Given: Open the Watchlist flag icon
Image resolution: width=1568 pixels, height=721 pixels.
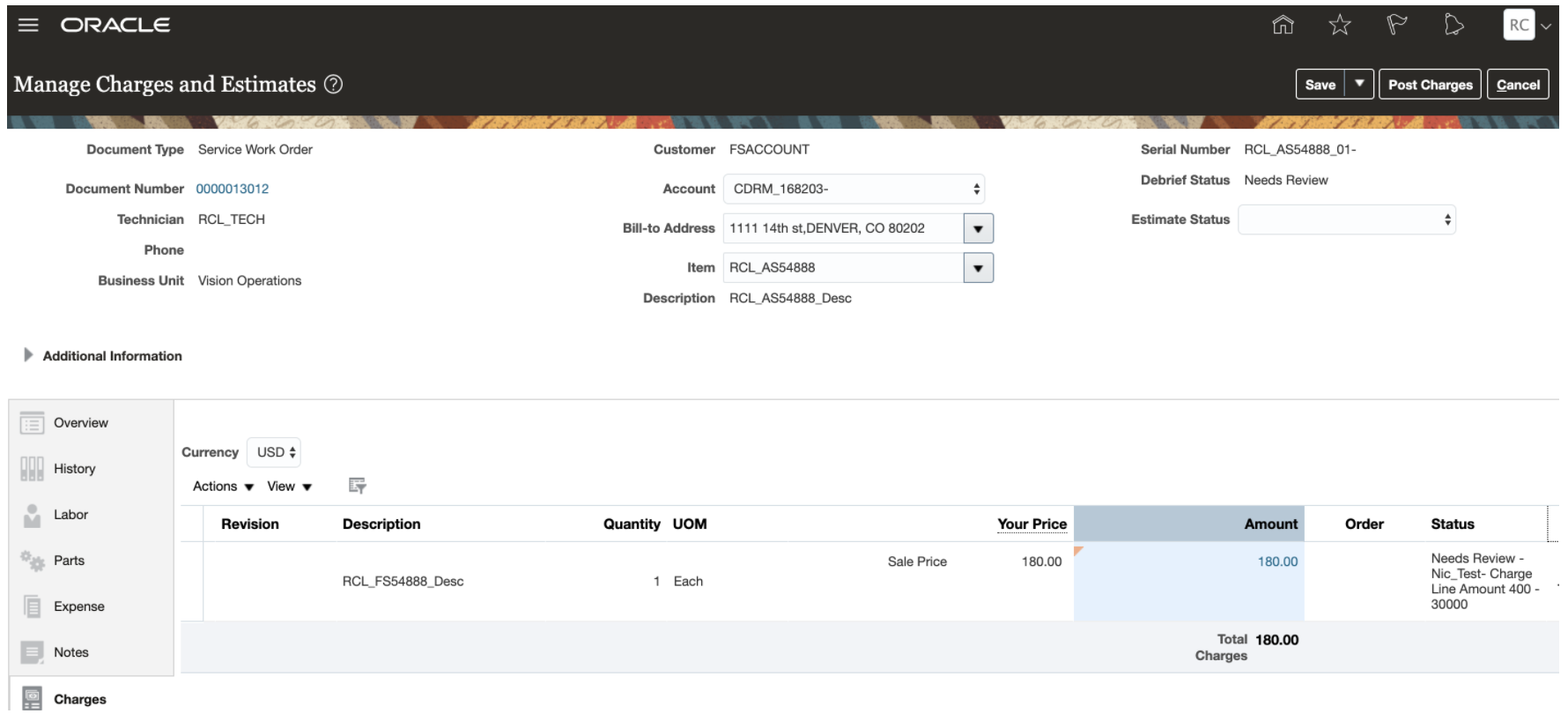Looking at the screenshot, I should point(1396,25).
